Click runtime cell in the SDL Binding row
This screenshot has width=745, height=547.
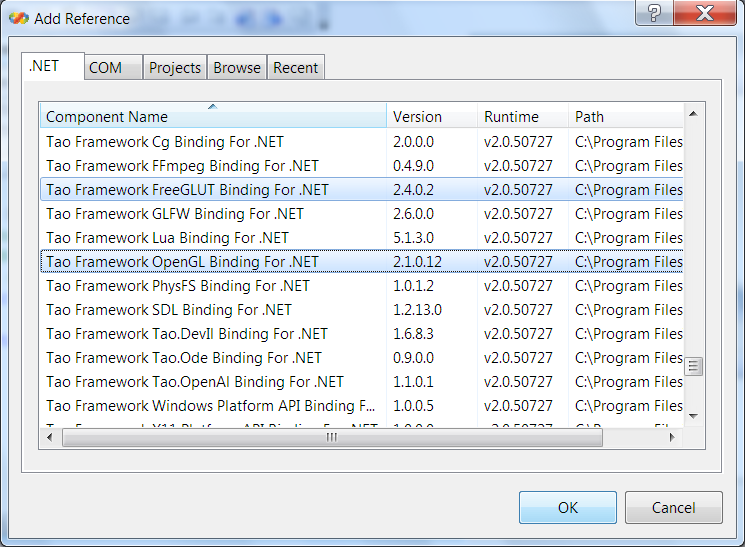tap(518, 310)
